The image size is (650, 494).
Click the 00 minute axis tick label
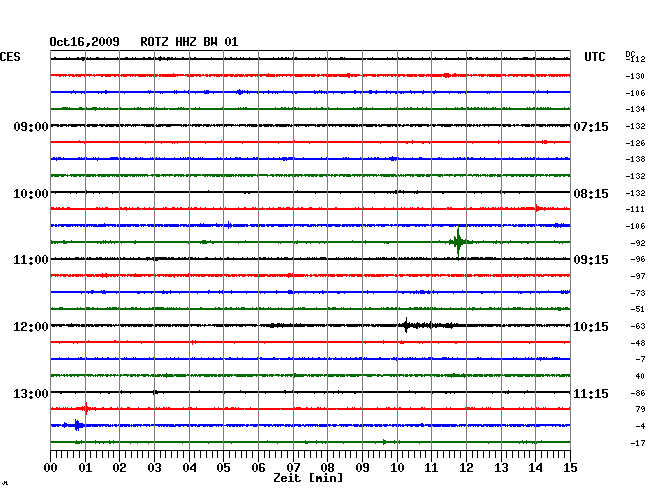tap(51, 468)
